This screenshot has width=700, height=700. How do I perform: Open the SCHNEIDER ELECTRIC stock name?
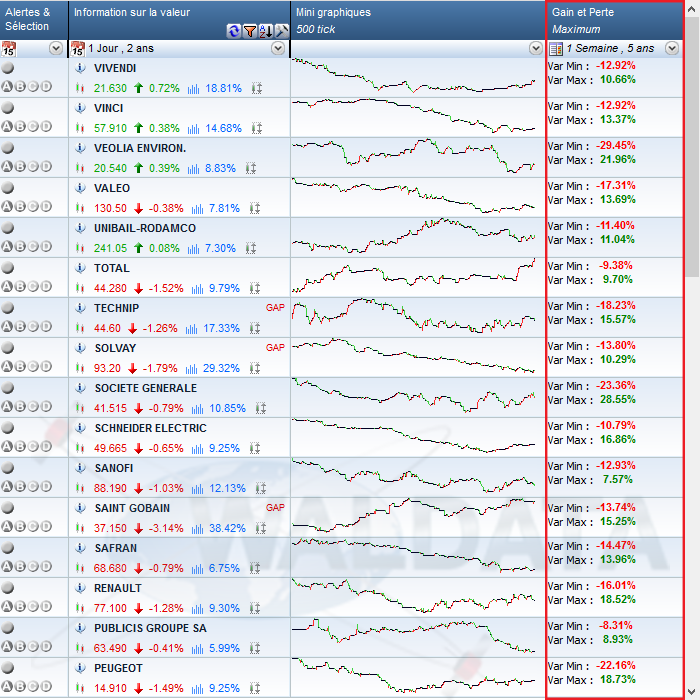click(x=150, y=428)
